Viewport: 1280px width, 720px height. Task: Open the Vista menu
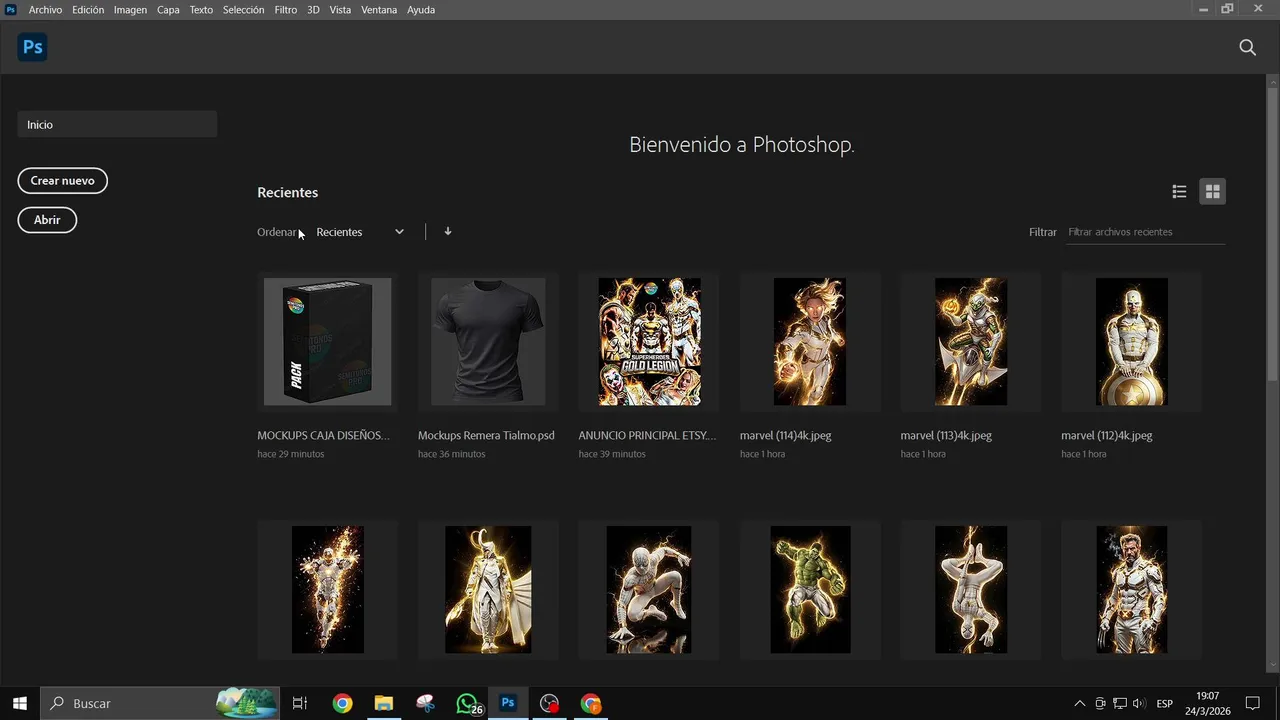click(x=340, y=9)
